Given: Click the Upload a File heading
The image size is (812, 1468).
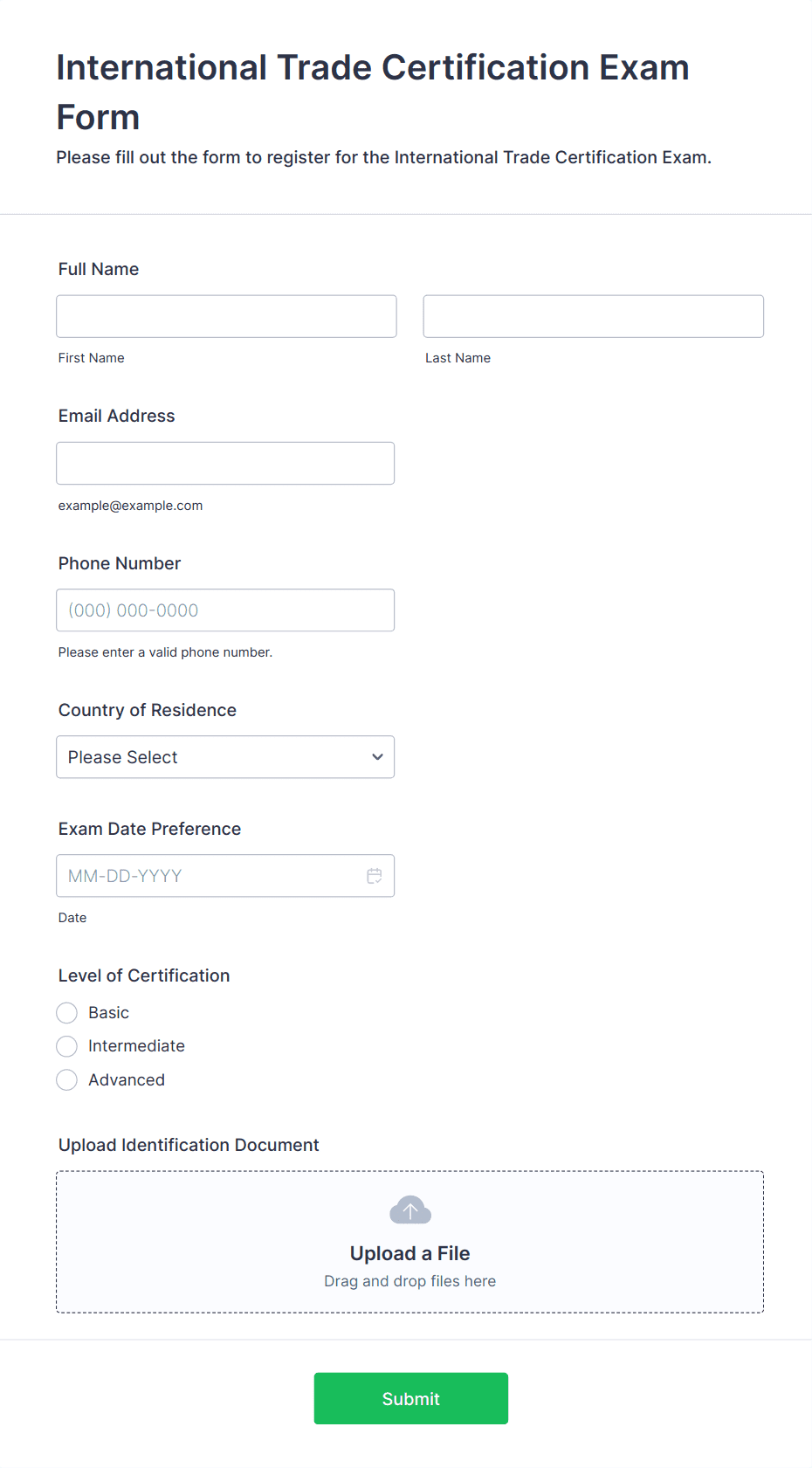Looking at the screenshot, I should click(x=410, y=1253).
